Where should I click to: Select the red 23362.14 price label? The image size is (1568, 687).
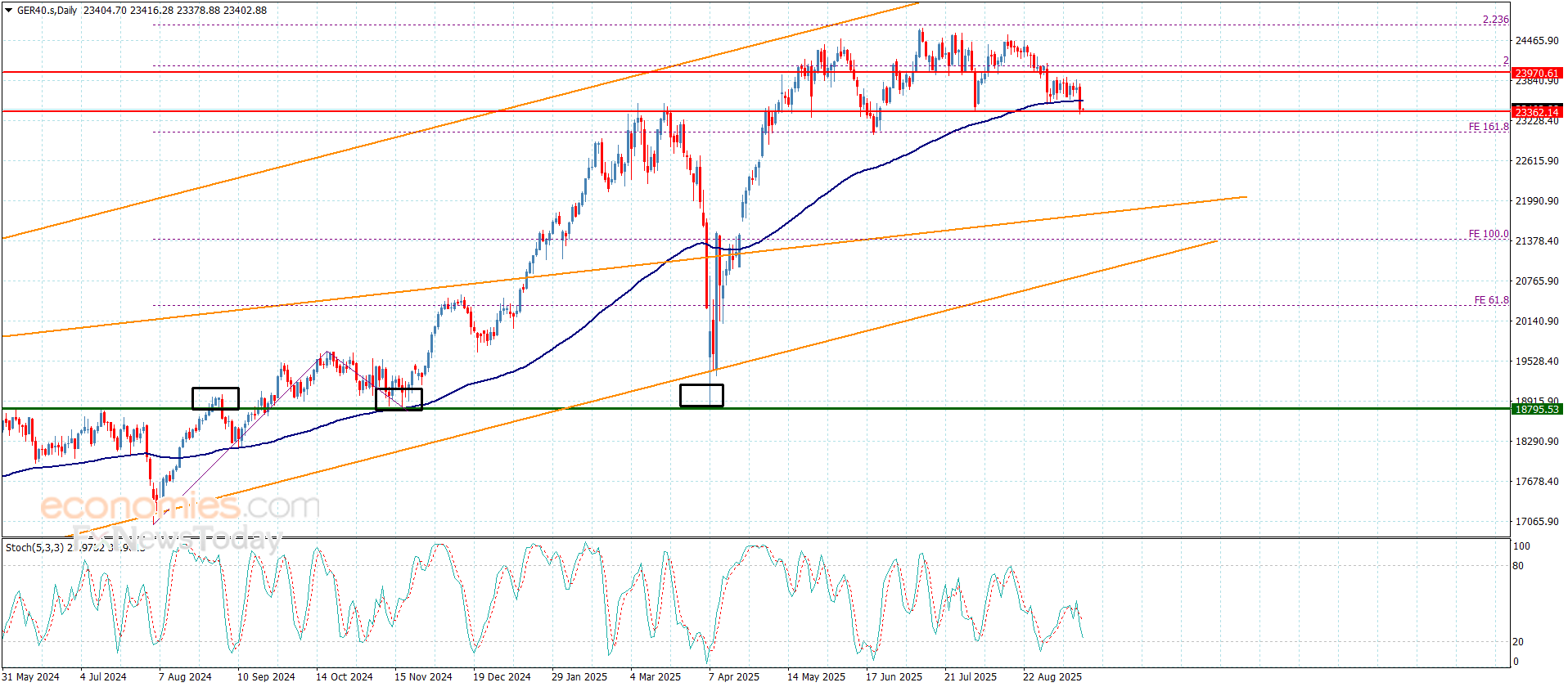1537,112
